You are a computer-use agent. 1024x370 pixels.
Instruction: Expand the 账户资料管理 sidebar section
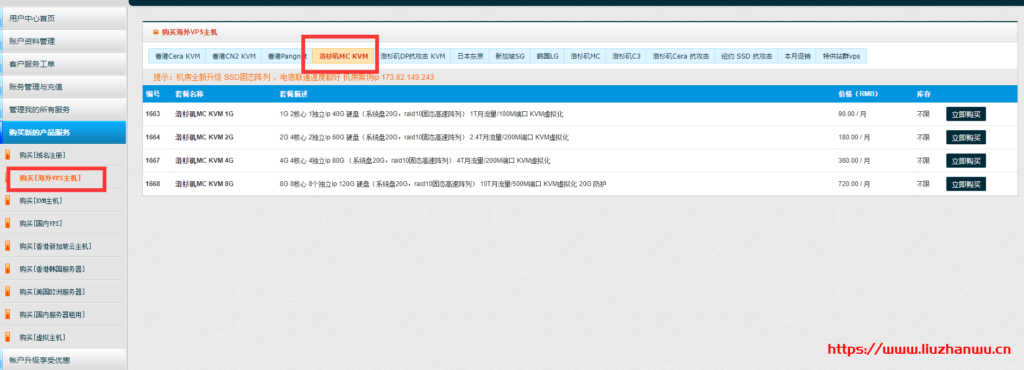click(x=63, y=41)
